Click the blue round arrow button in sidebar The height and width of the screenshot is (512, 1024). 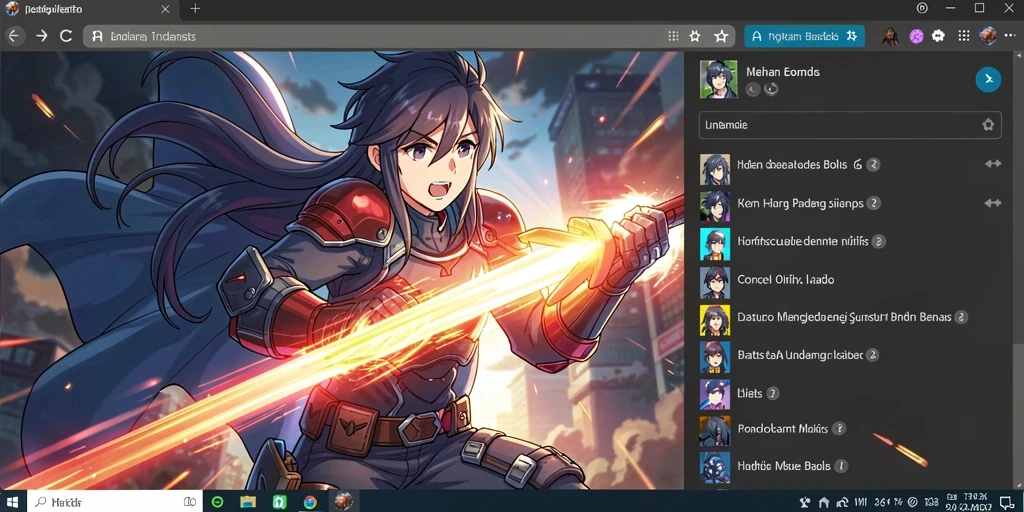[988, 80]
